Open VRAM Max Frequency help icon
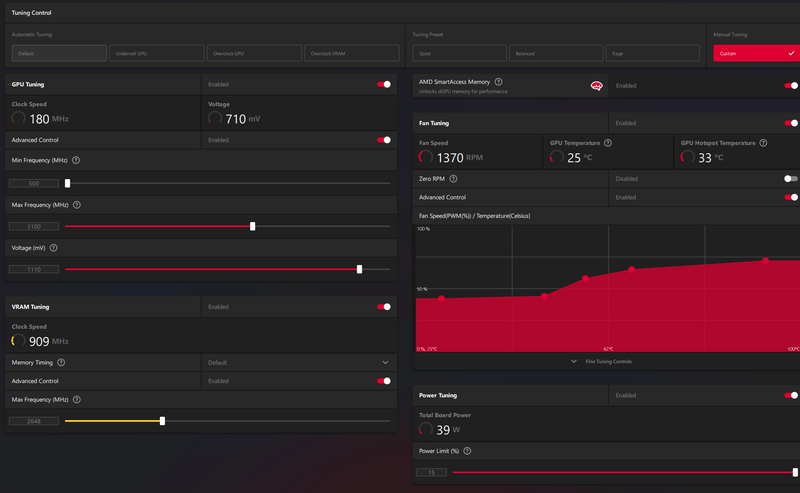800x493 pixels. [x=77, y=400]
